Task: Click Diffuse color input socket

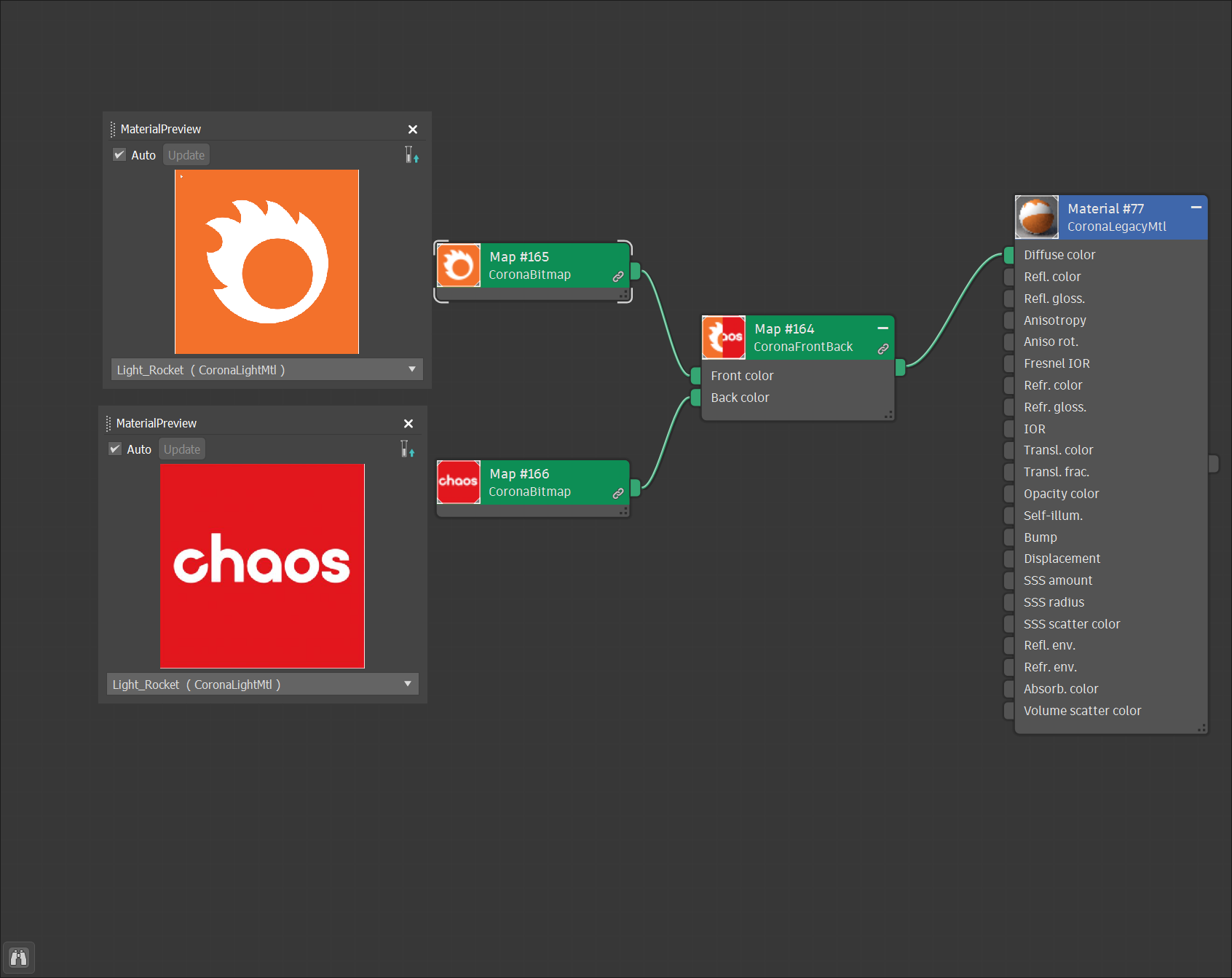Action: click(x=1009, y=255)
